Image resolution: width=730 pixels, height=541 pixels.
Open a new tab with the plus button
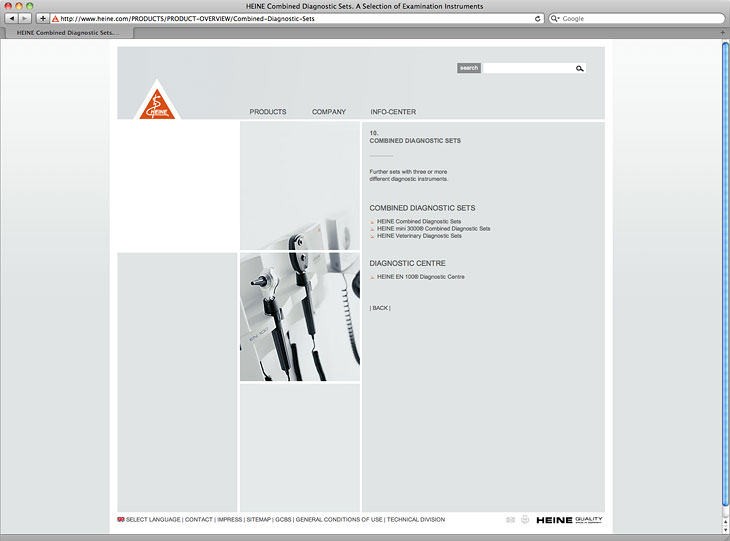[x=723, y=33]
